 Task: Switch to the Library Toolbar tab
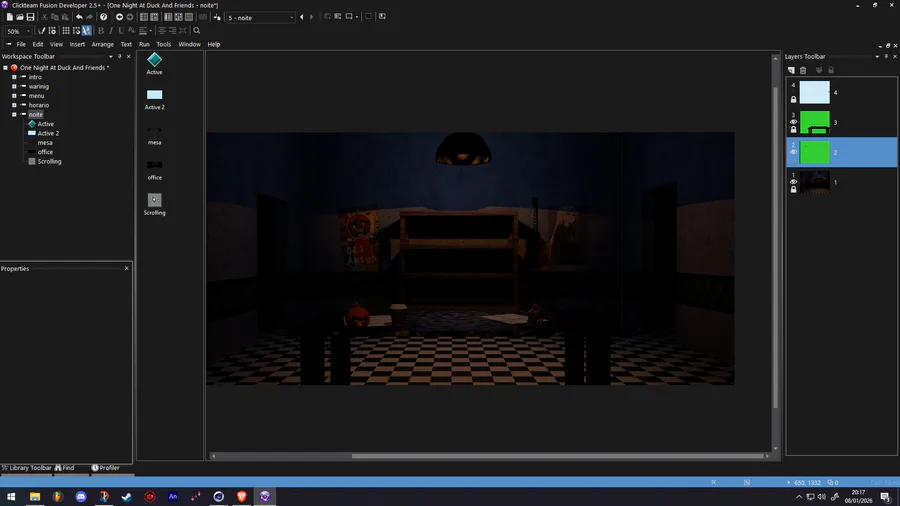click(26, 468)
